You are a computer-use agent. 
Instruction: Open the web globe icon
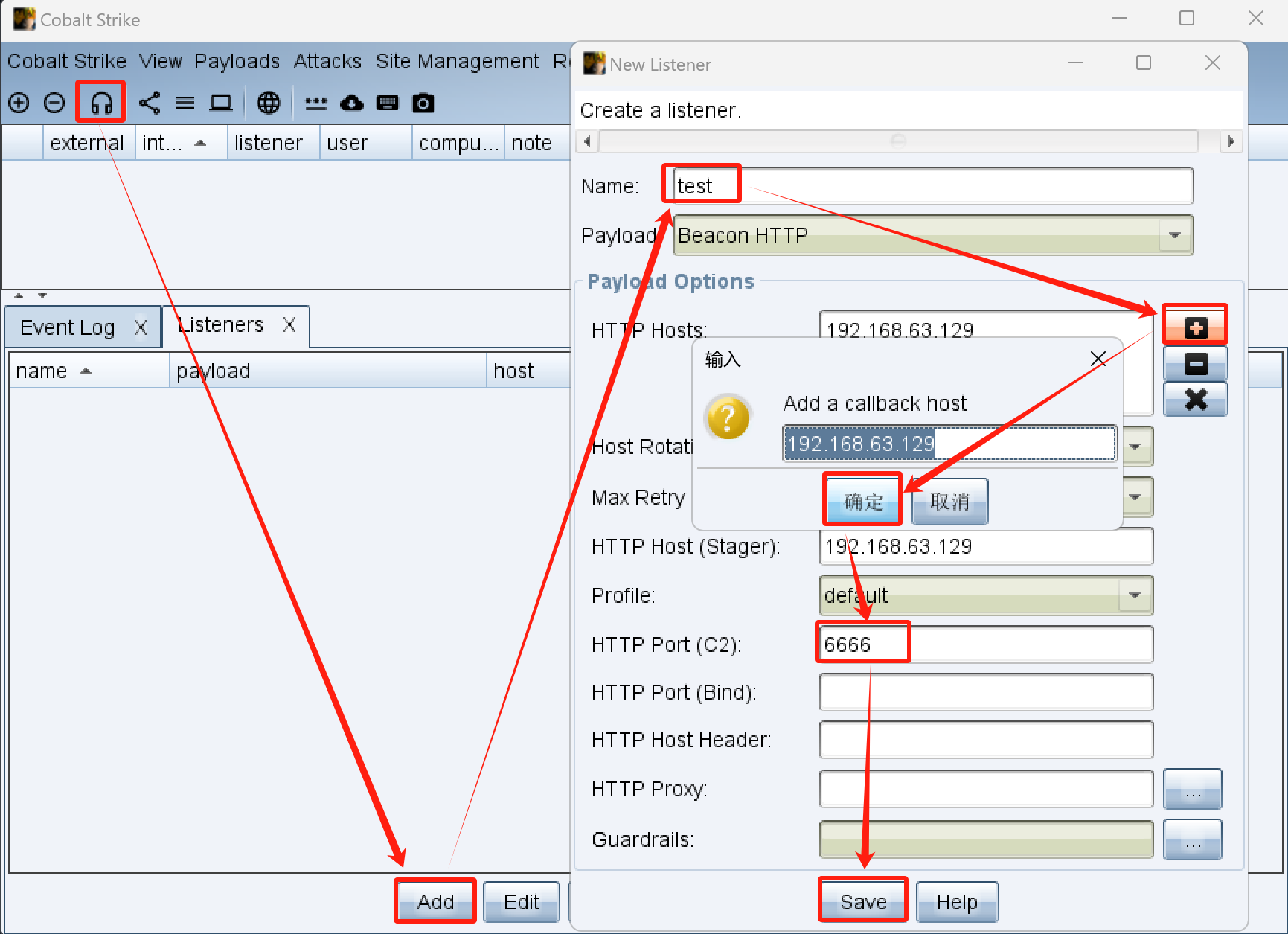tap(269, 103)
